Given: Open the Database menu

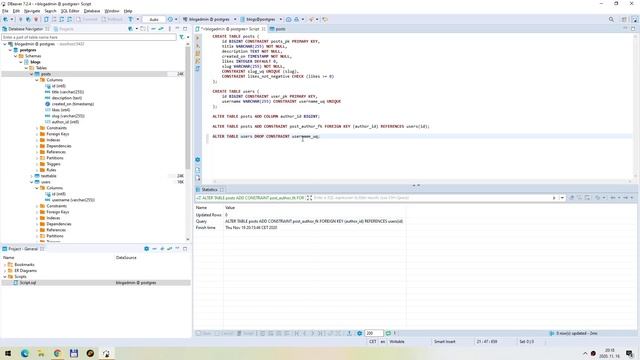Looking at the screenshot, I should click(92, 11).
